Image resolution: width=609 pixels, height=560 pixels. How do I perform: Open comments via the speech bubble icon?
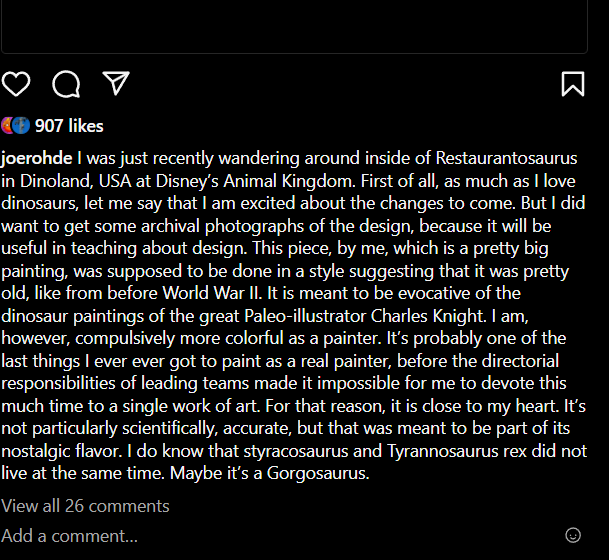66,84
